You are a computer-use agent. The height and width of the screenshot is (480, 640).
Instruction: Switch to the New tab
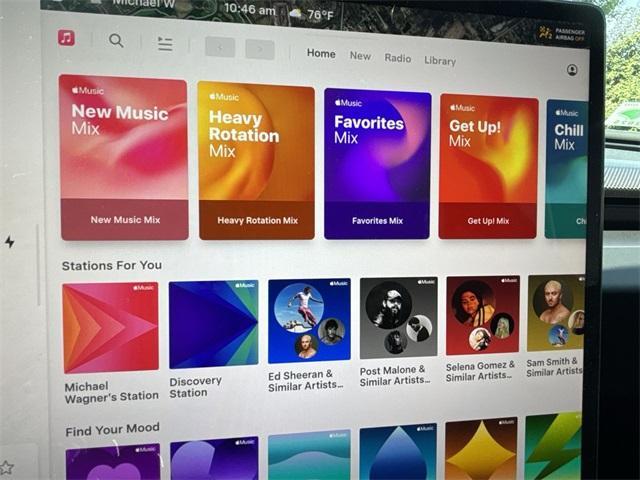tap(360, 56)
